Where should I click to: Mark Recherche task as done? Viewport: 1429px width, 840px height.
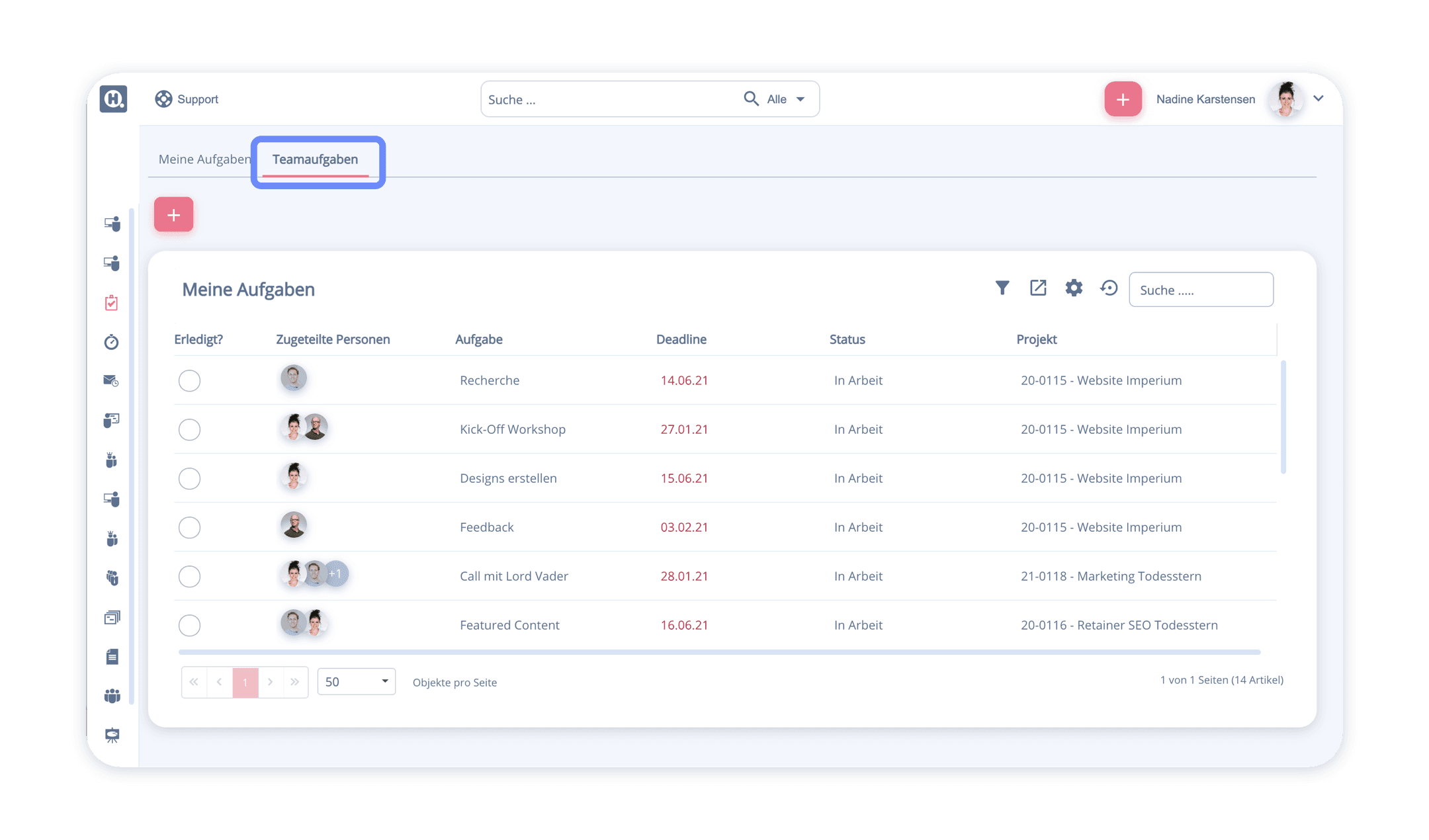(189, 380)
